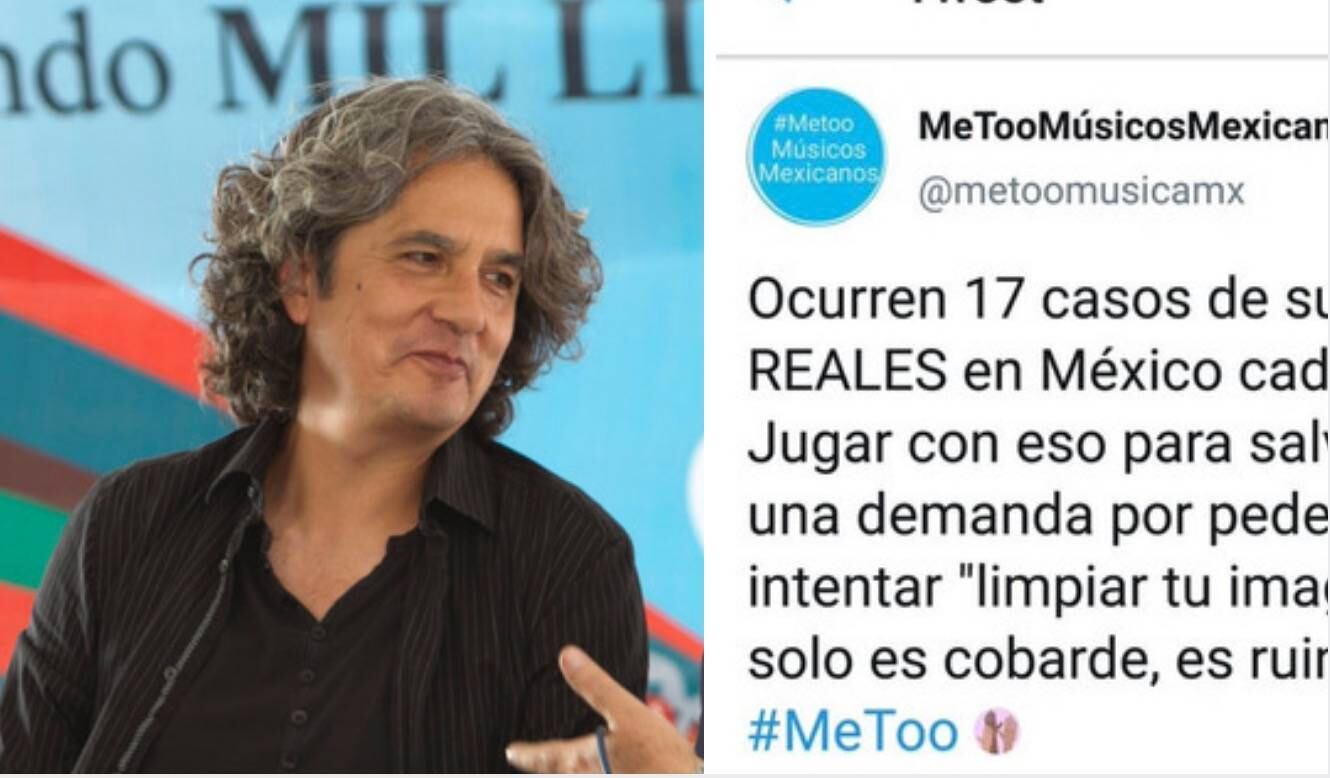Open the #Metoo Músicos Mexicanos profile avatar
Viewport: 1330px width, 778px height.
point(816,155)
